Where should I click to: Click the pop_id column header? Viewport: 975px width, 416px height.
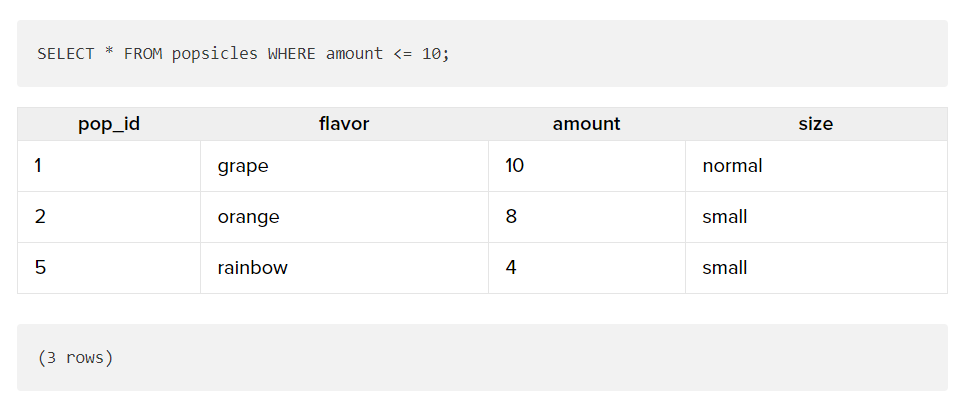pos(109,124)
